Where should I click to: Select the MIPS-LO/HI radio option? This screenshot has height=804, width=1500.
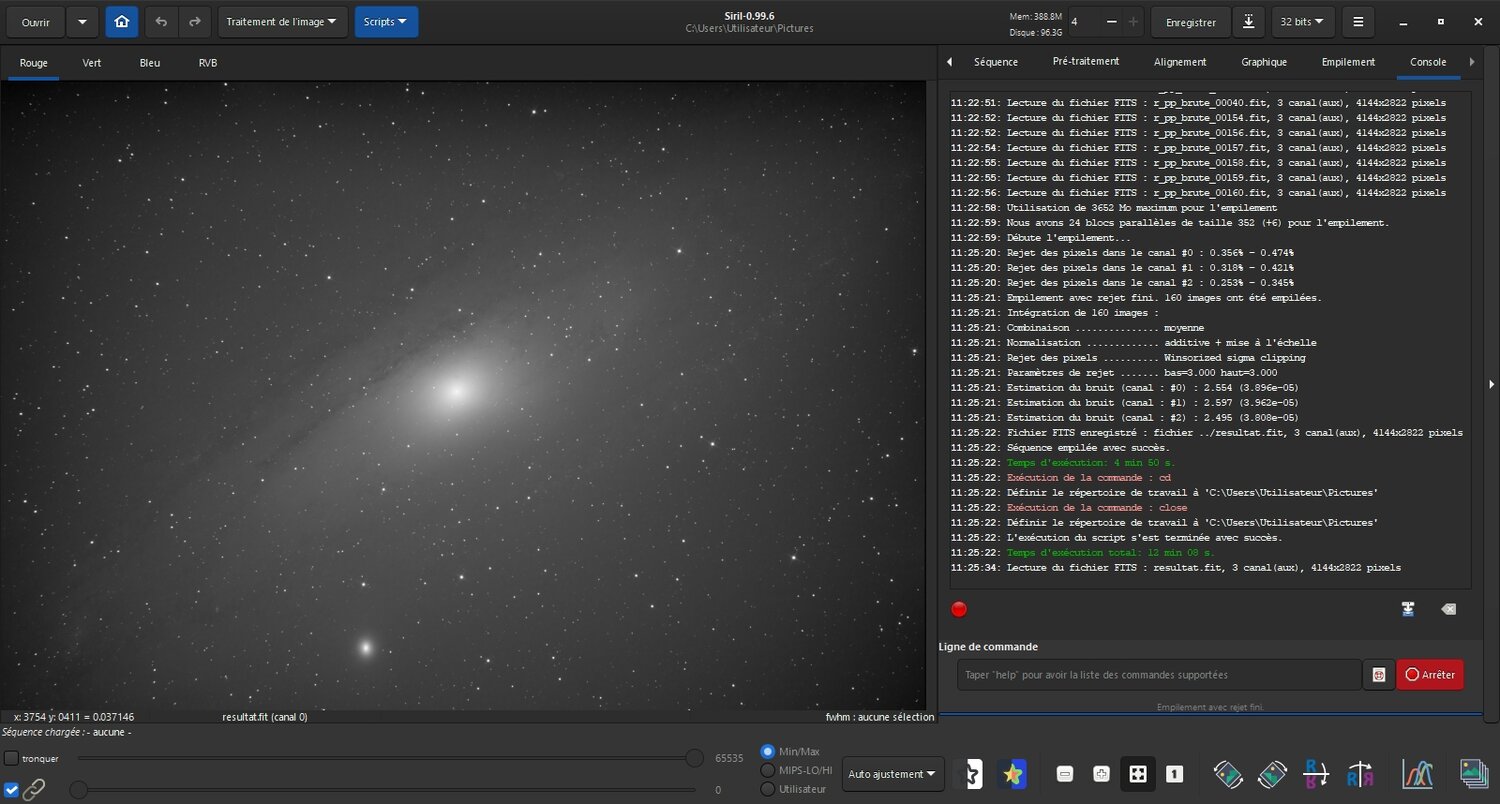[x=768, y=770]
